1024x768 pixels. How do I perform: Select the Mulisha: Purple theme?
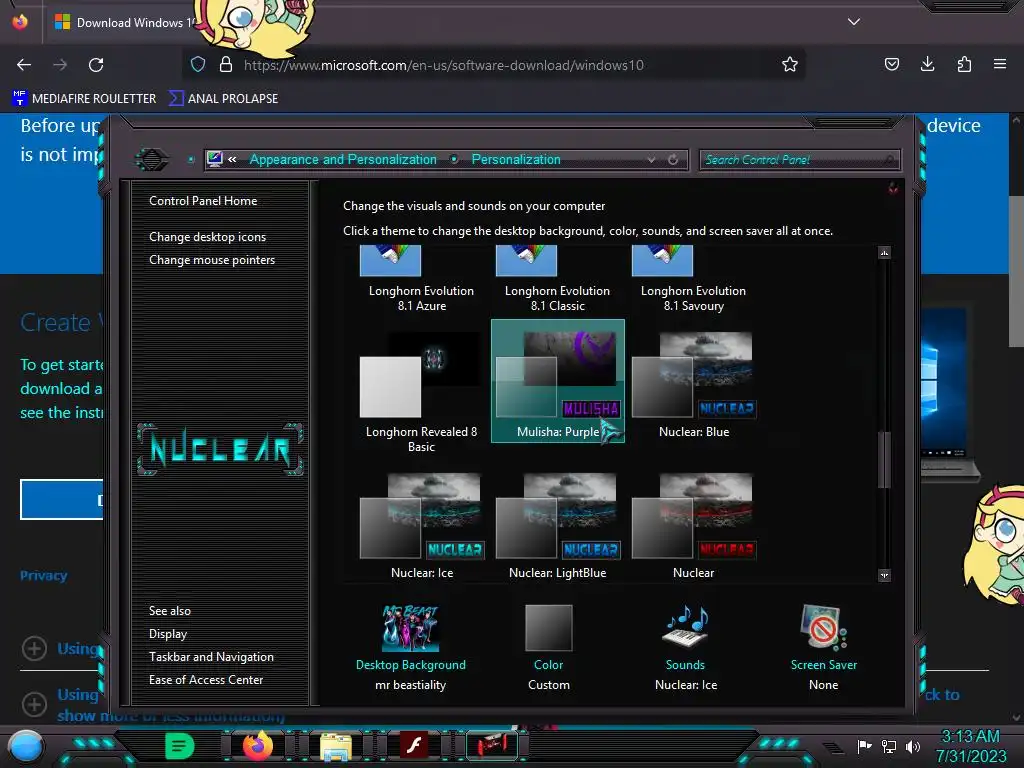coord(558,381)
